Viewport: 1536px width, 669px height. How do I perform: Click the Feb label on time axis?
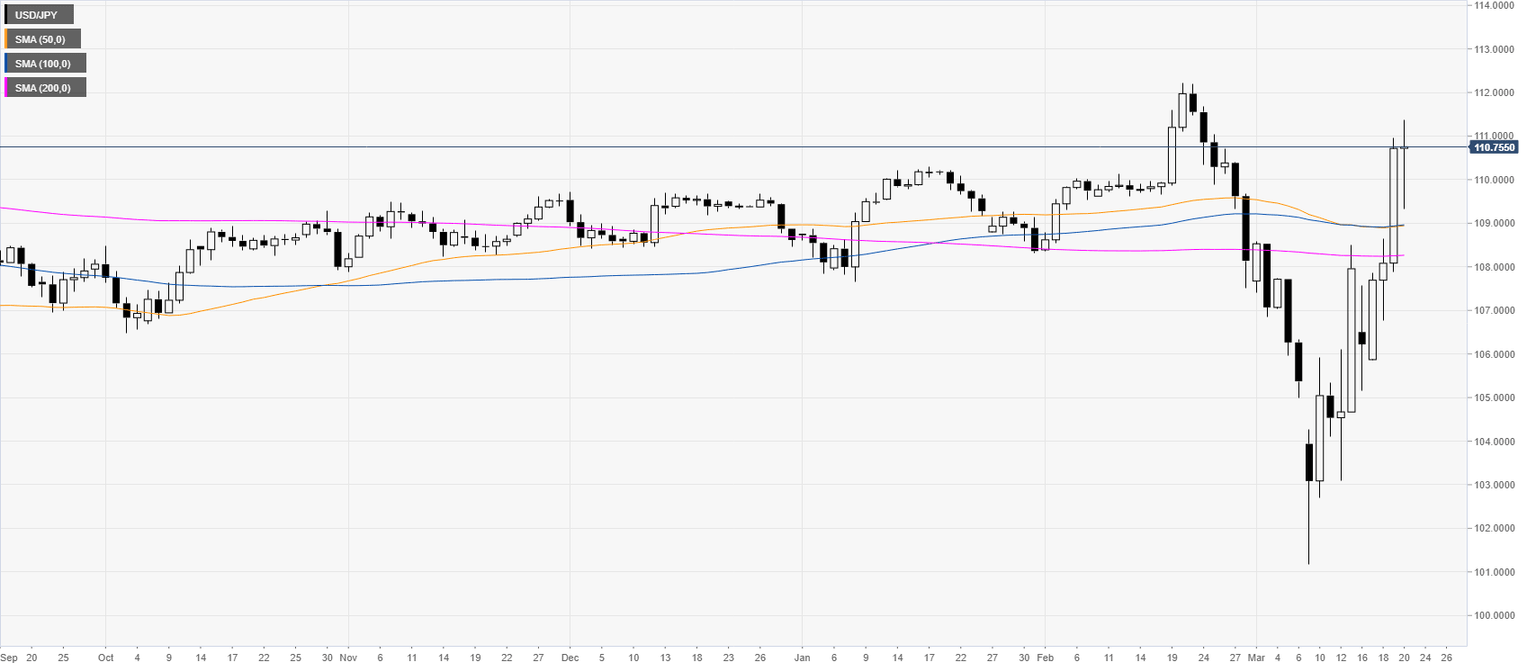pyautogui.click(x=1044, y=659)
